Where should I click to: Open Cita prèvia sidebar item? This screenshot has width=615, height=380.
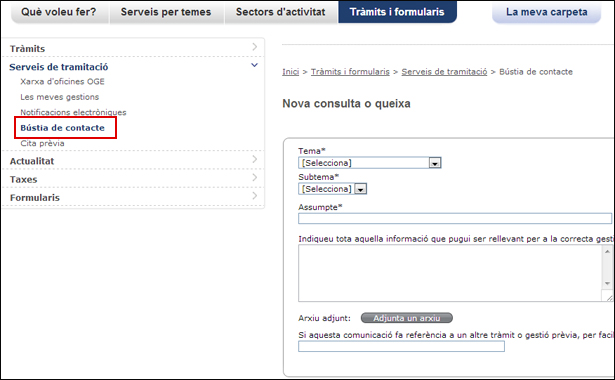(x=42, y=143)
